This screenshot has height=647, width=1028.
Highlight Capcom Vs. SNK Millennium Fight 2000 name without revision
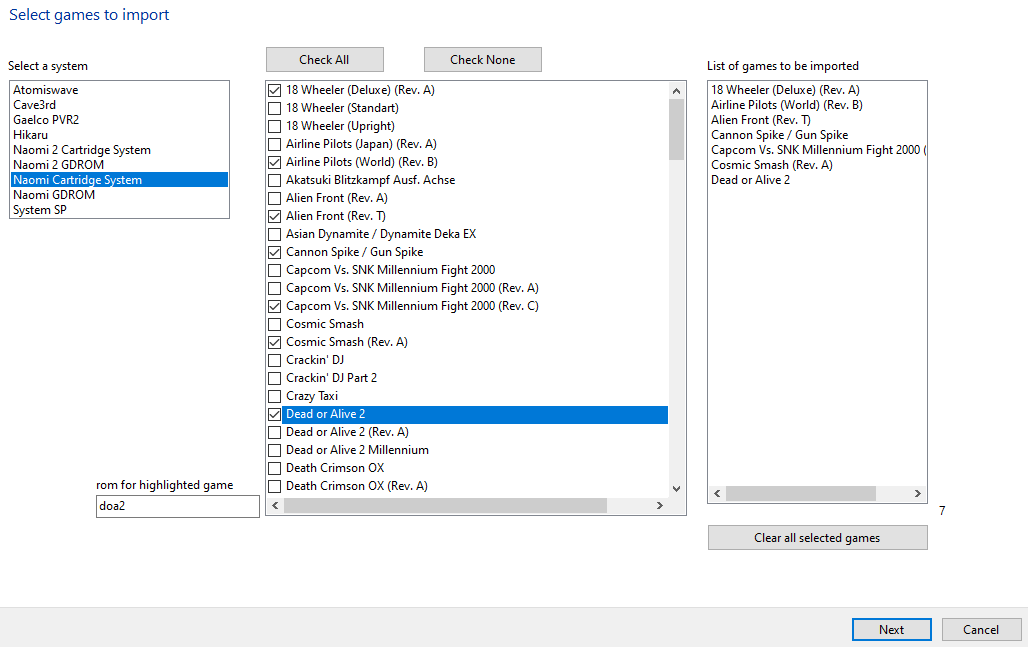[391, 270]
